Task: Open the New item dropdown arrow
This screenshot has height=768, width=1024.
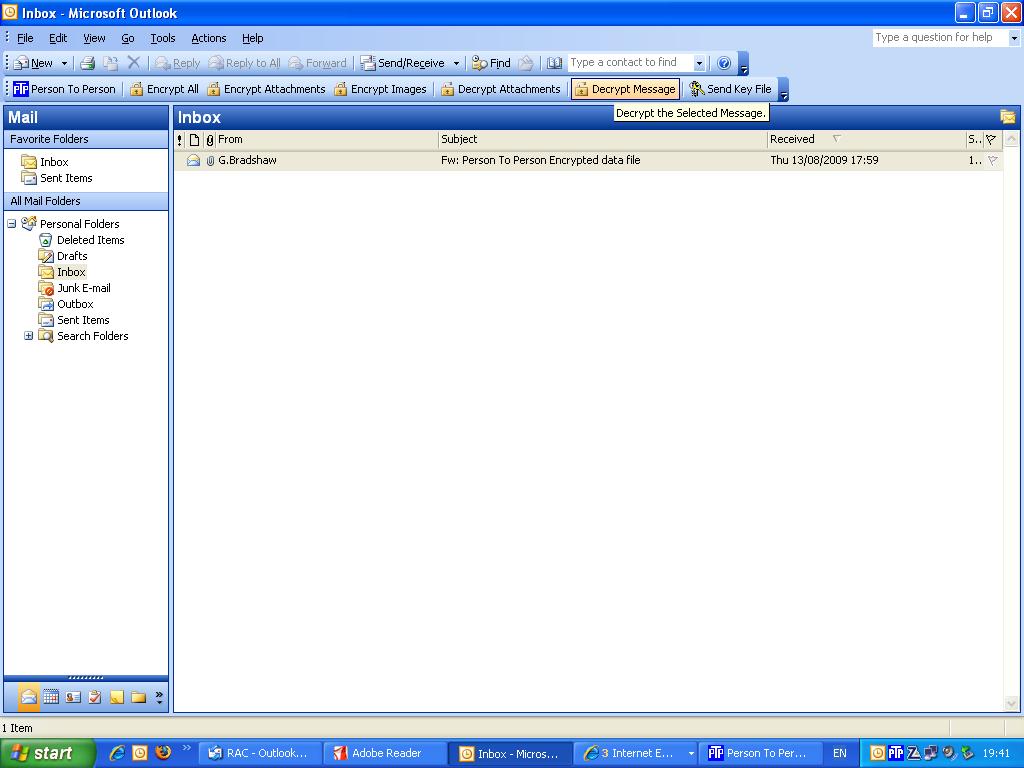Action: tap(65, 63)
